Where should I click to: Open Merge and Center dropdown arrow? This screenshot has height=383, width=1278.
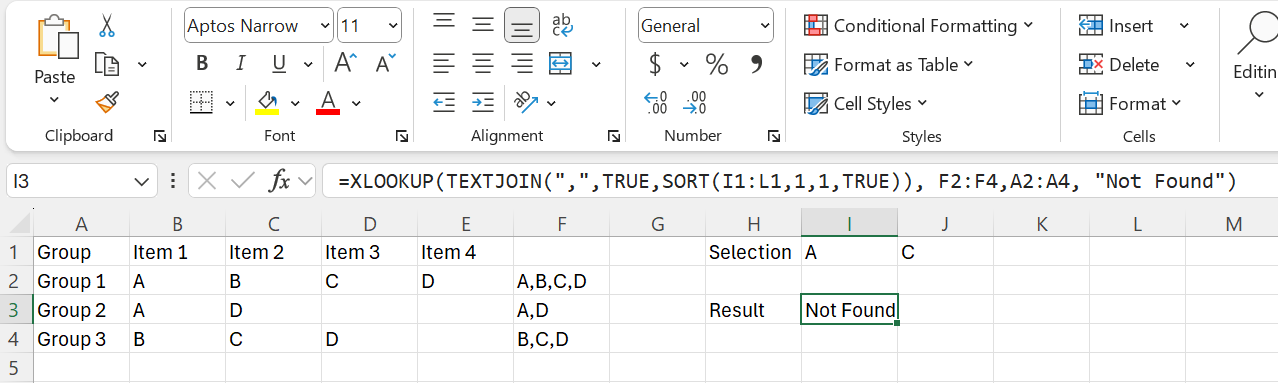tap(597, 65)
